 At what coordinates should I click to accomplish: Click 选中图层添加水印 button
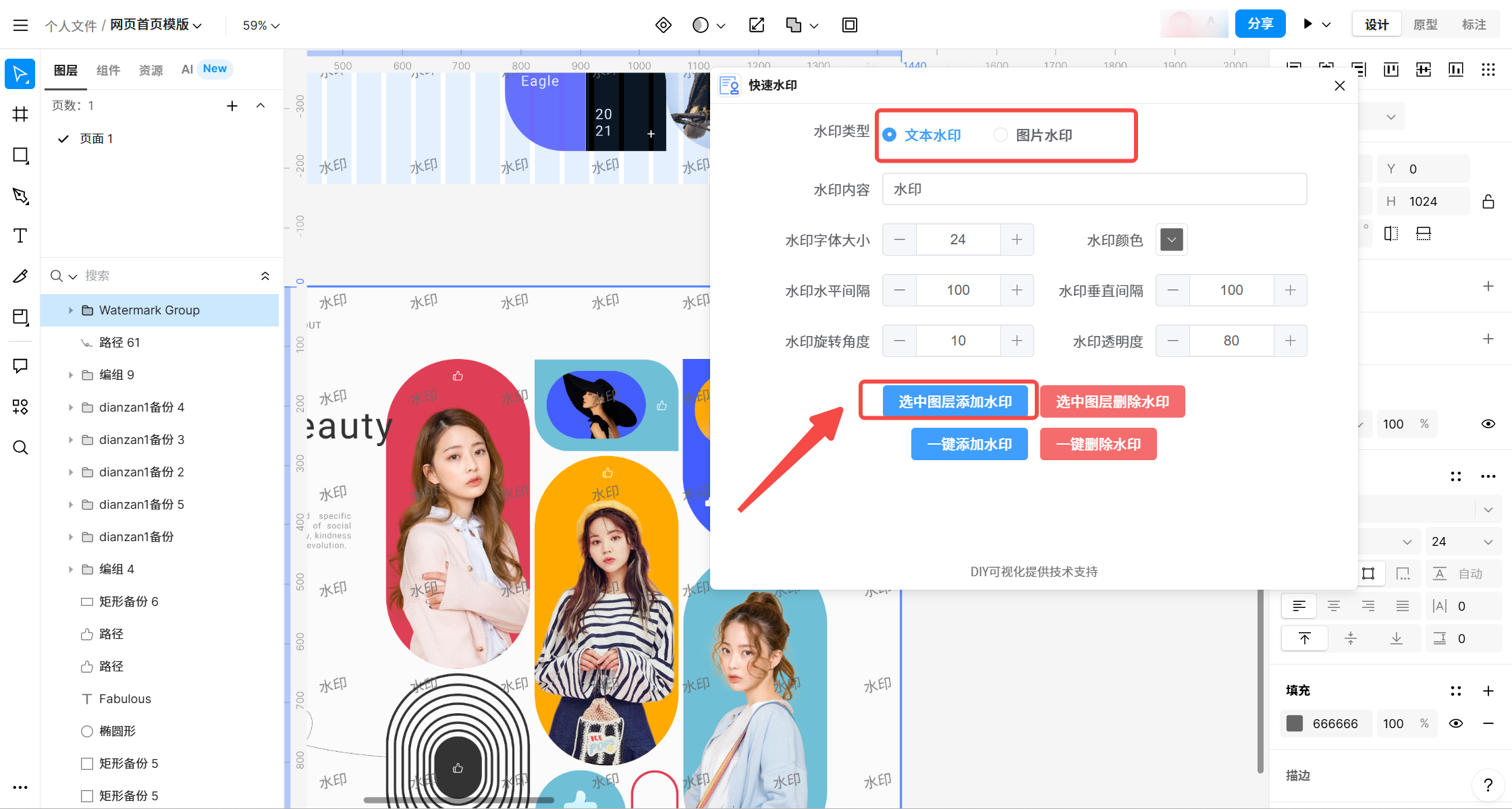(x=955, y=402)
